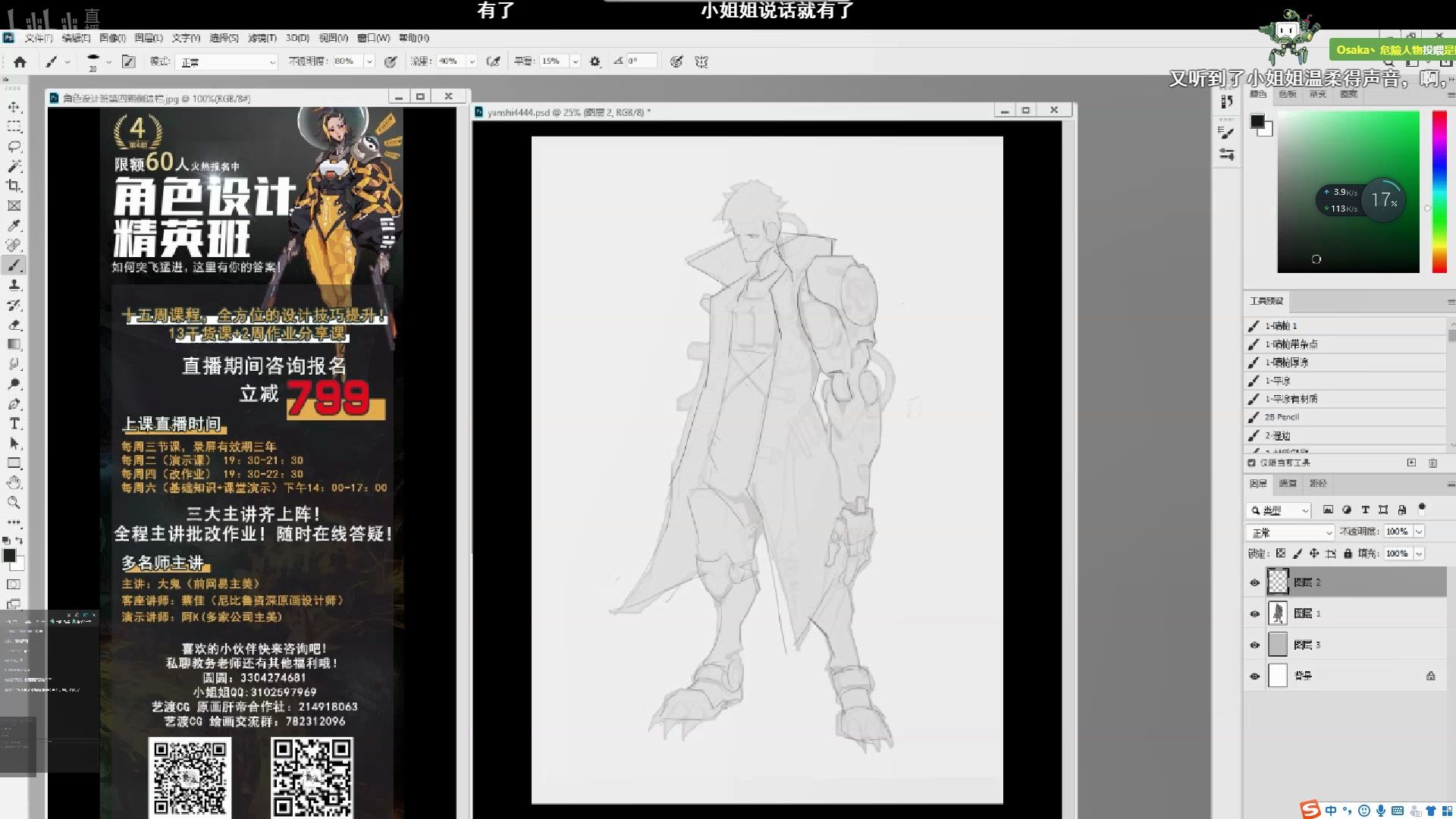Click the foreground color swatch in toolbox
This screenshot has height=819, width=1456.
coord(9,556)
